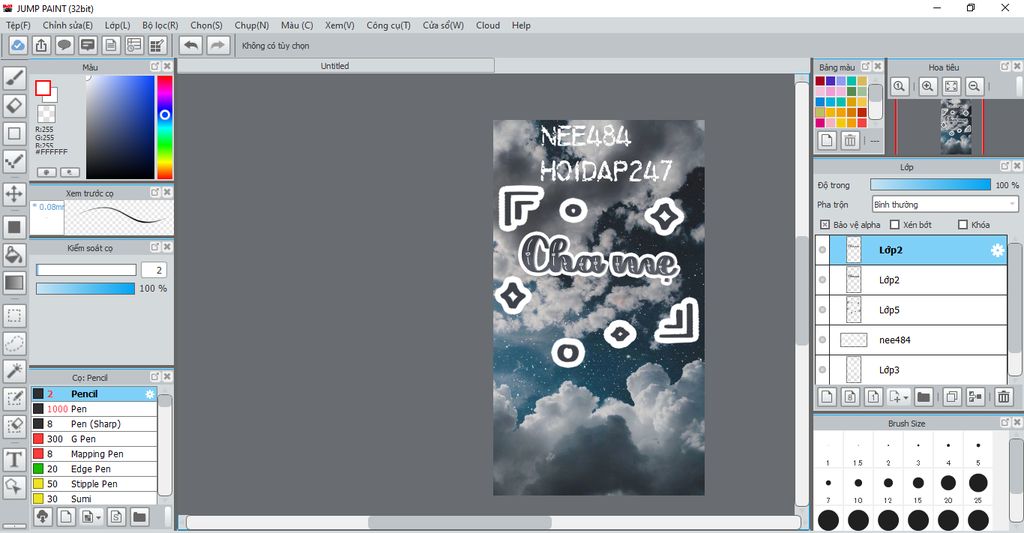Pop out the Kiểm soát cọ panel

click(x=155, y=248)
